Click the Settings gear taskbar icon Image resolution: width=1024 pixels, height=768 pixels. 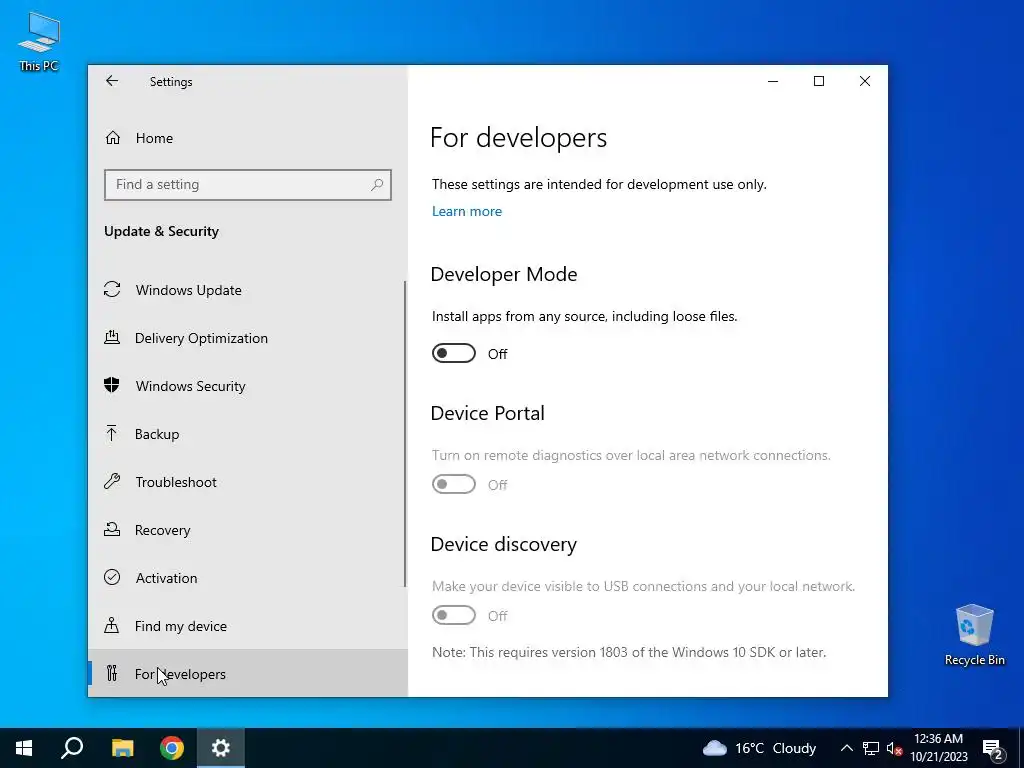[x=221, y=748]
